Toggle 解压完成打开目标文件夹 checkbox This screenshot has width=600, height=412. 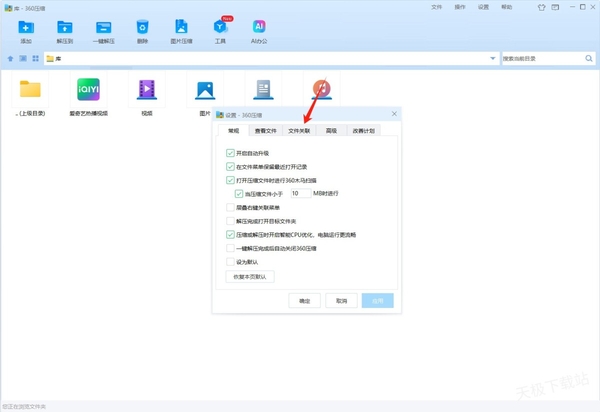[231, 221]
